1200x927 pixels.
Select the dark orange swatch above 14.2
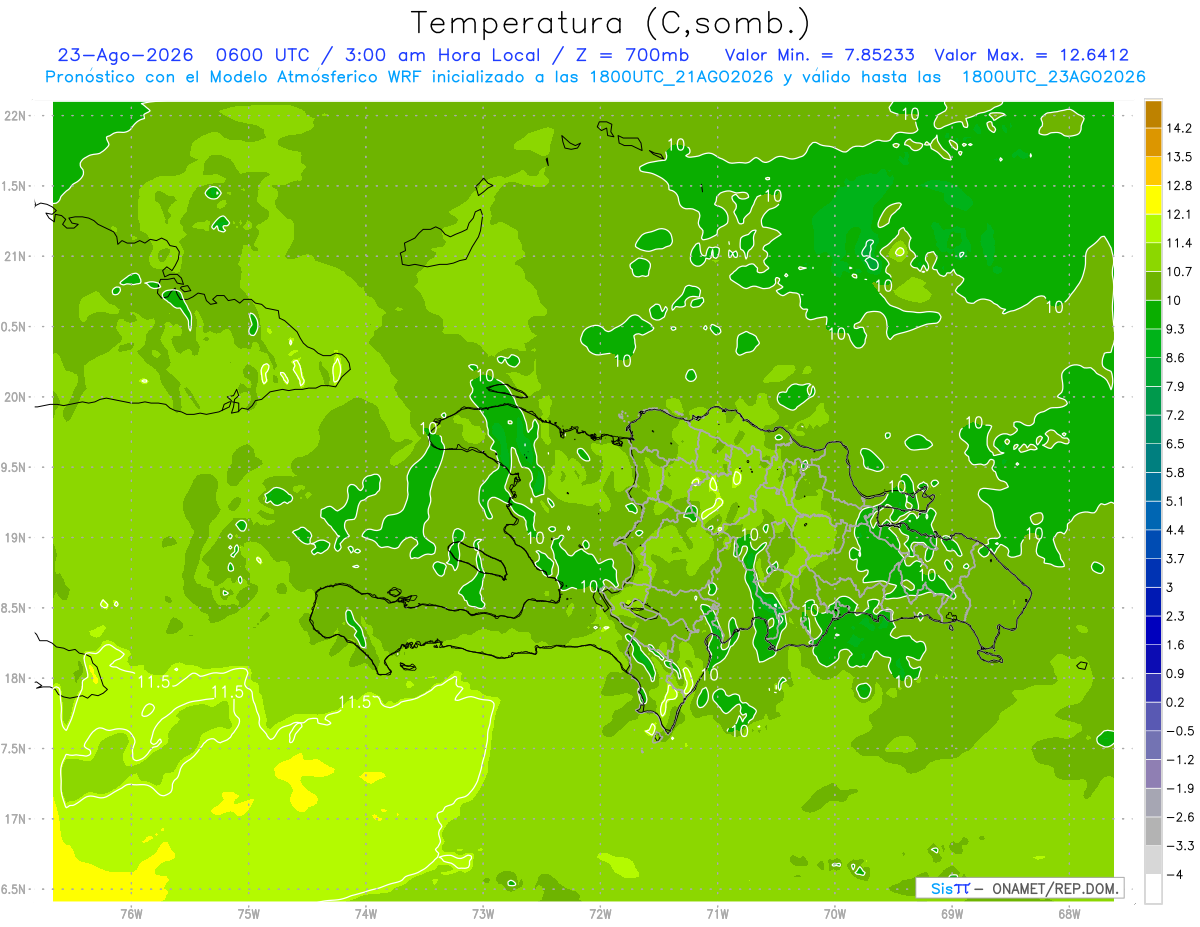(1153, 114)
